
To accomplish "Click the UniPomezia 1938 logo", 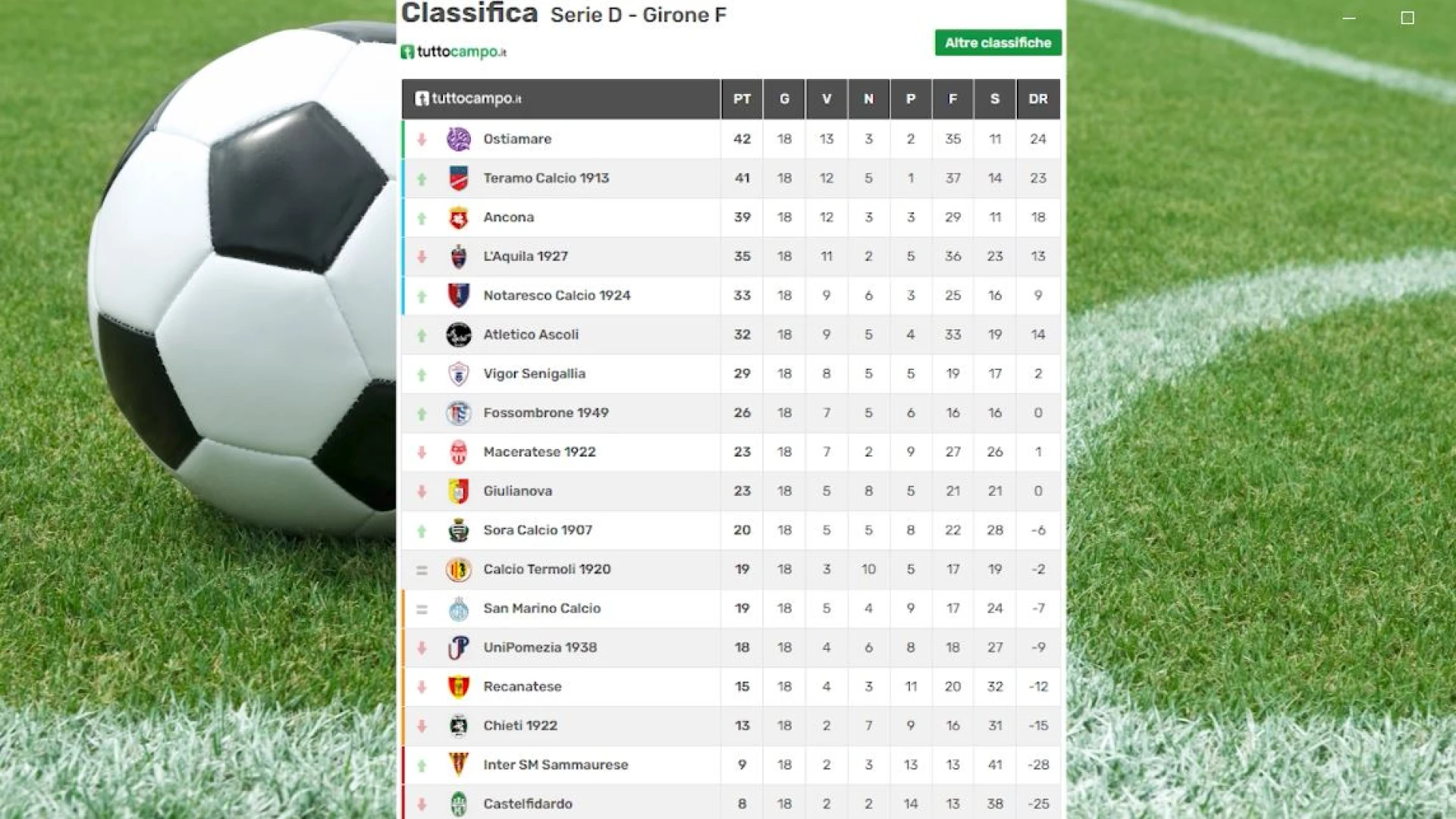I will coord(458,648).
